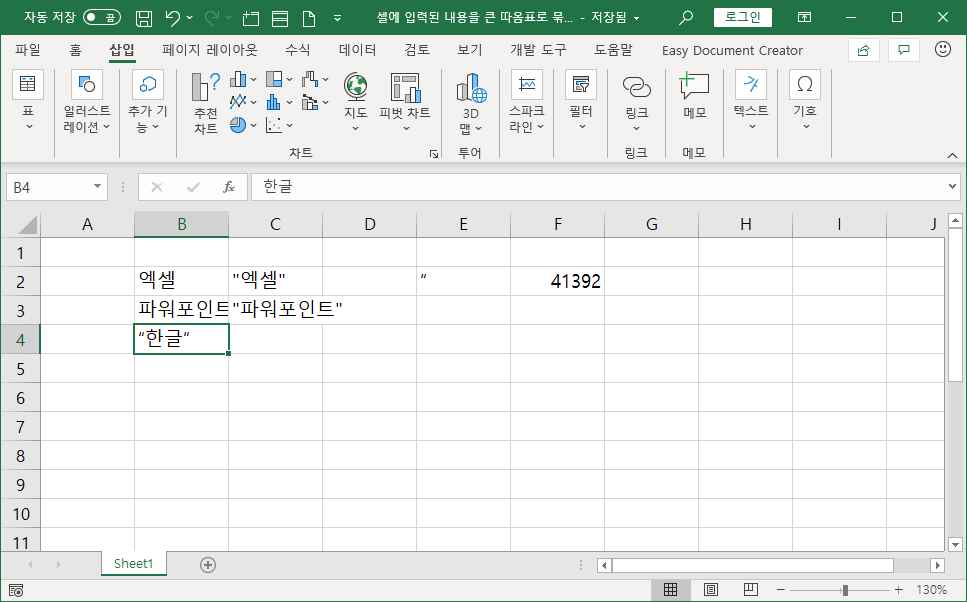Open the 텍스트 menu
The height and width of the screenshot is (602, 967).
(751, 102)
